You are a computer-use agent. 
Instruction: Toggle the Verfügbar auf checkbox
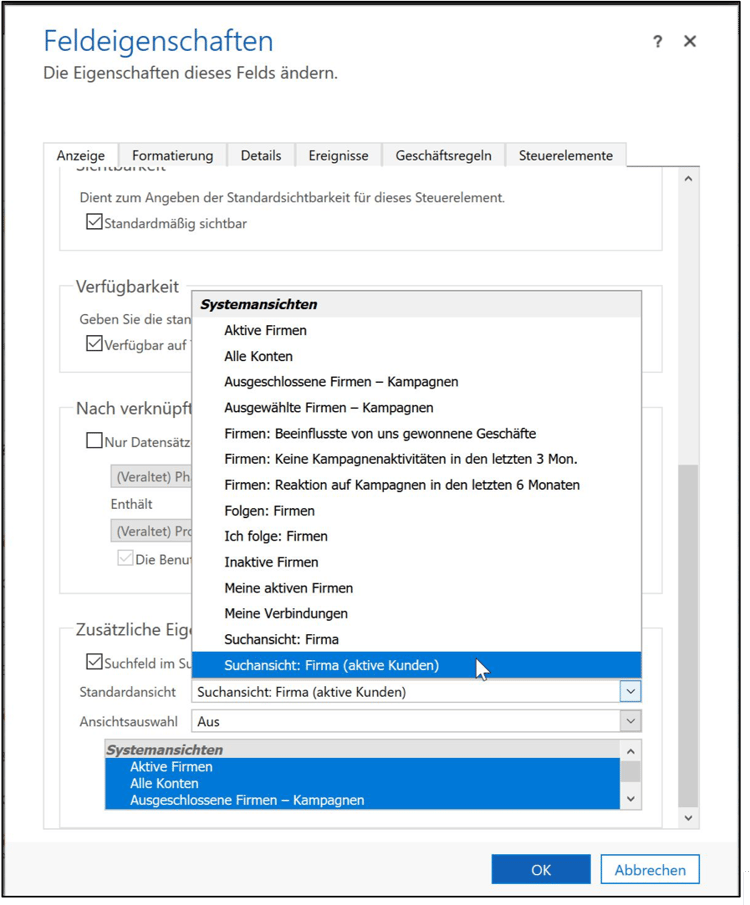(94, 343)
